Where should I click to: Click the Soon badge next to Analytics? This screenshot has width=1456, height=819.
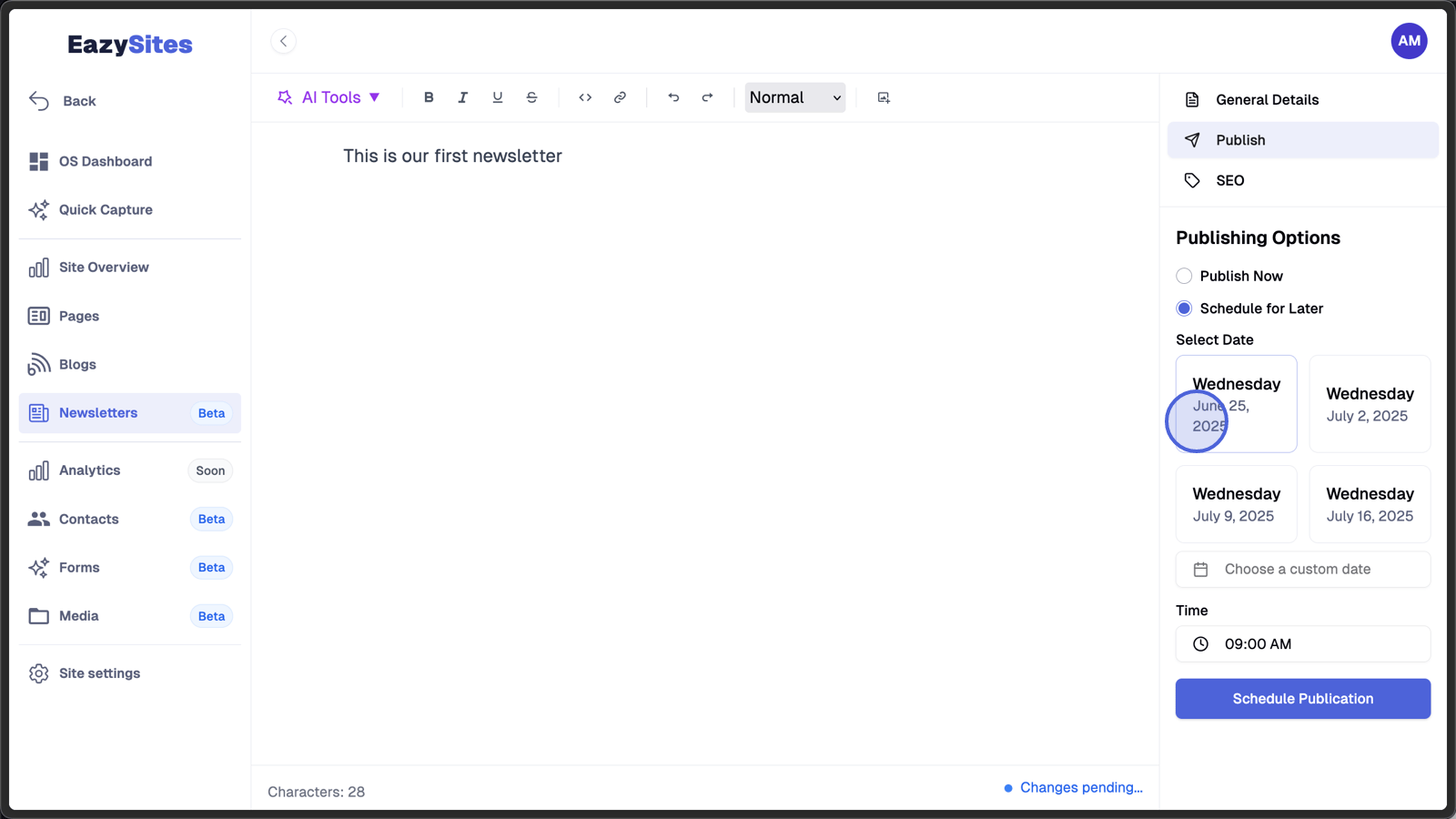(210, 470)
